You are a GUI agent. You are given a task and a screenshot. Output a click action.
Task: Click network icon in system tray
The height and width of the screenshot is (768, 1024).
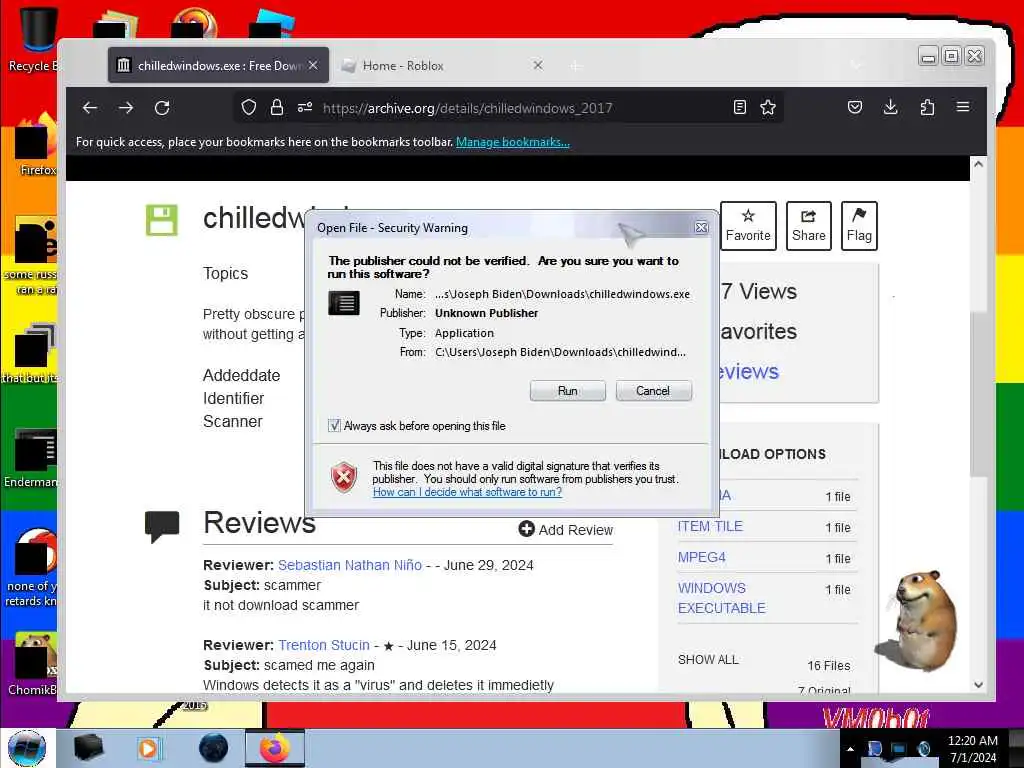(x=899, y=749)
